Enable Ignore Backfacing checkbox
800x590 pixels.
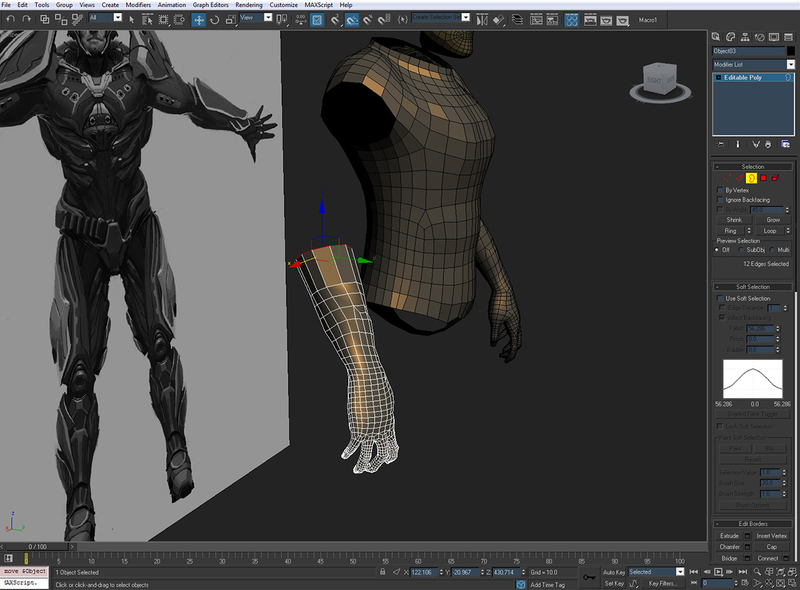pyautogui.click(x=720, y=200)
